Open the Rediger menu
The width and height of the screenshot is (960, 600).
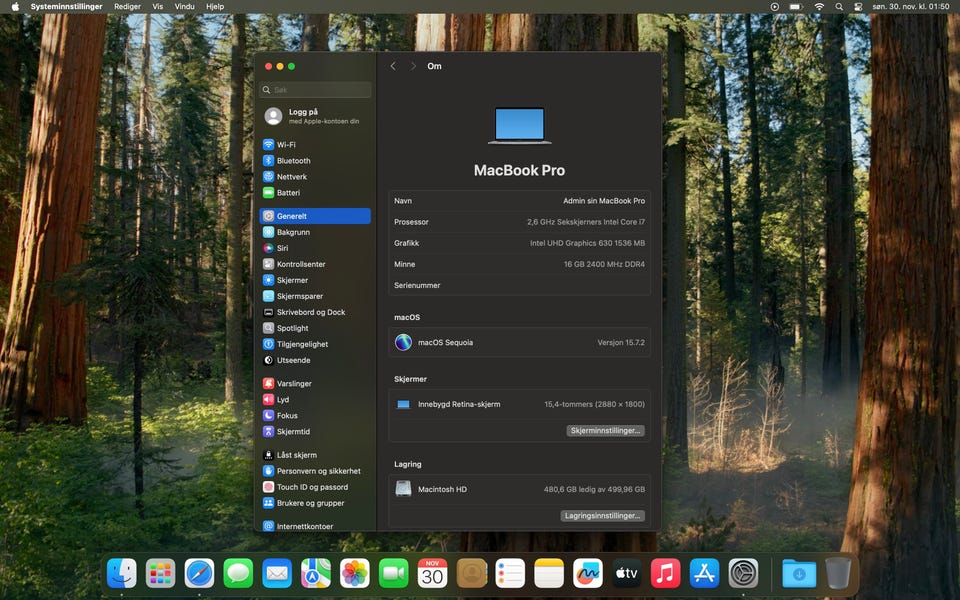point(127,6)
